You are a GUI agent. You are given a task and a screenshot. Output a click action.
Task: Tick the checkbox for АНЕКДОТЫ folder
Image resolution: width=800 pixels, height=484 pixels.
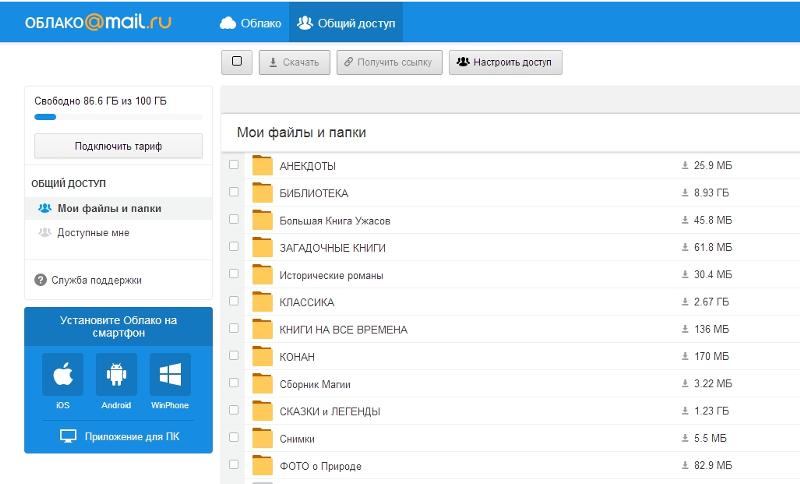tap(234, 165)
